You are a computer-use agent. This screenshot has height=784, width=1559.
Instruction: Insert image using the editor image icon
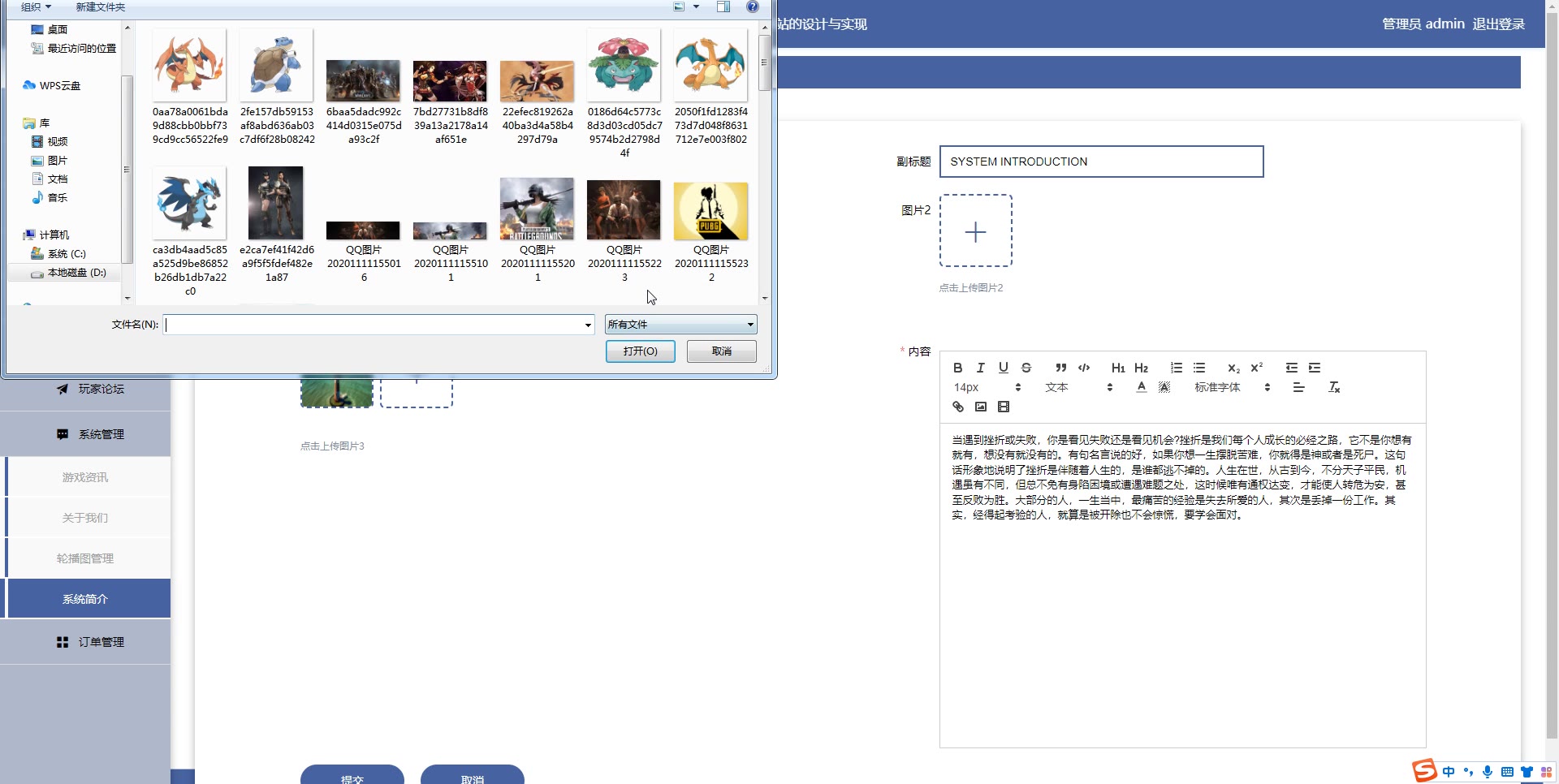(980, 407)
